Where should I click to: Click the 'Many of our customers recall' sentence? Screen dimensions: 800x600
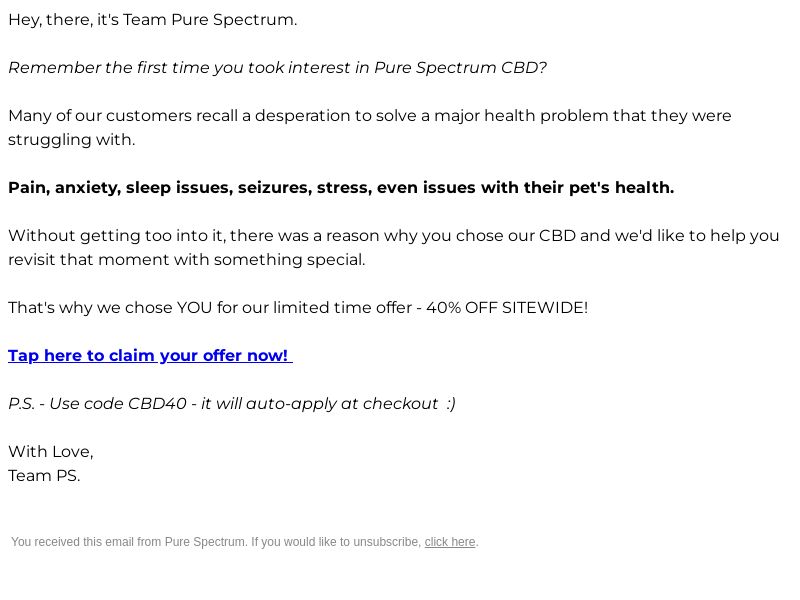point(370,128)
